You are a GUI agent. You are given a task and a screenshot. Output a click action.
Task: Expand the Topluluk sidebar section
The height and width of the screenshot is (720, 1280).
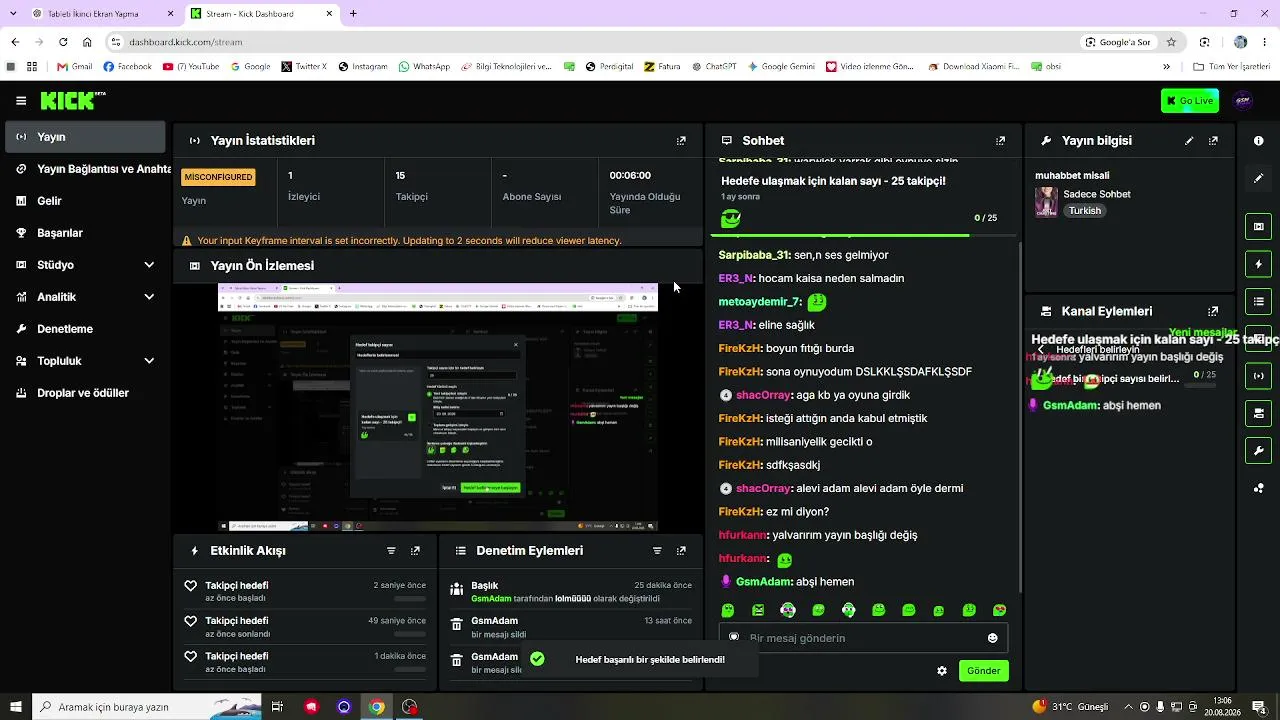coord(149,361)
